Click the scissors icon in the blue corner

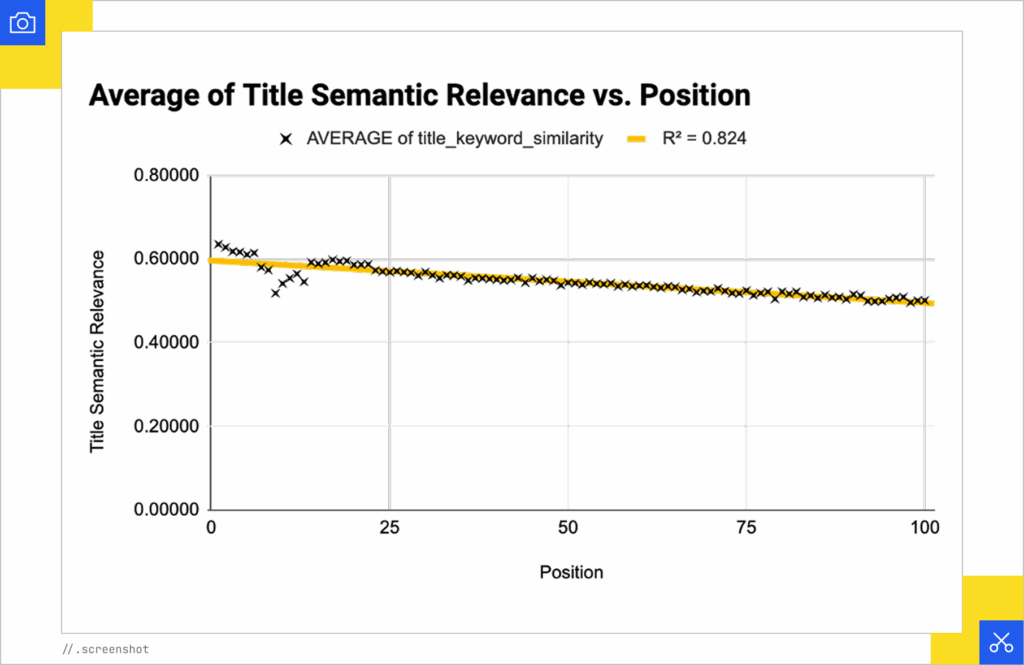tap(1001, 643)
